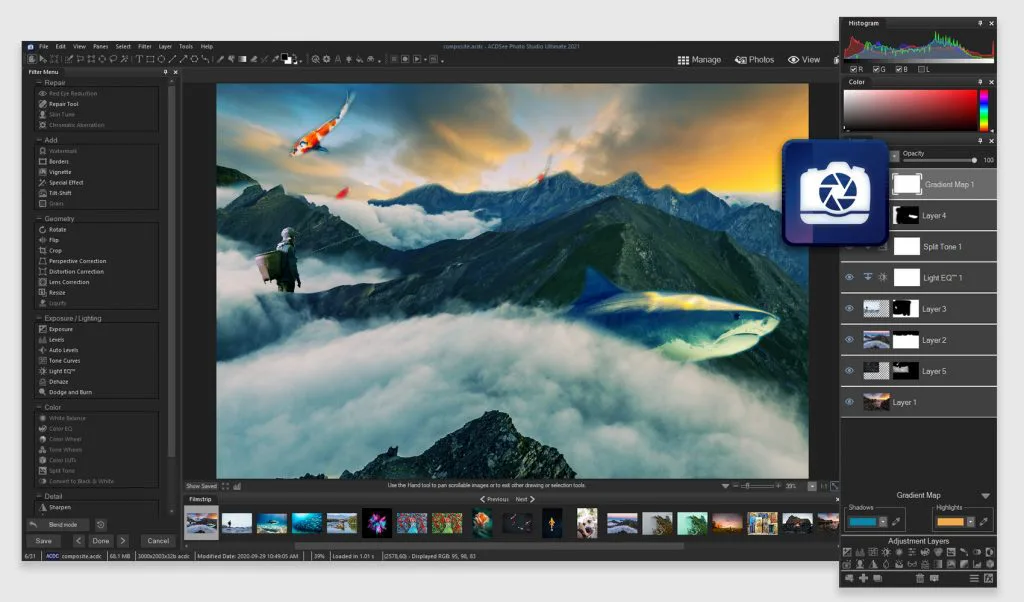Click the Shadows blue color swatch
The width and height of the screenshot is (1024, 602).
coord(863,522)
